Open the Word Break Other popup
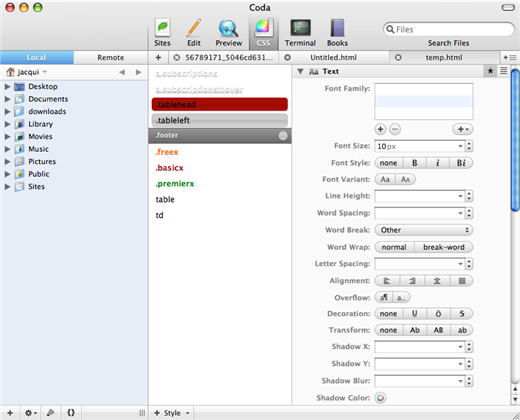 pos(424,230)
